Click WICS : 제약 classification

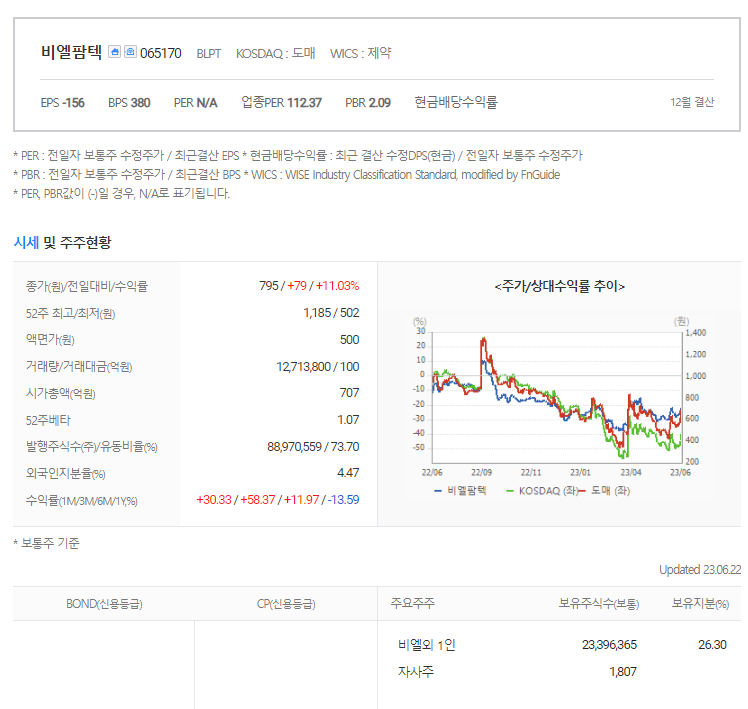pos(361,53)
